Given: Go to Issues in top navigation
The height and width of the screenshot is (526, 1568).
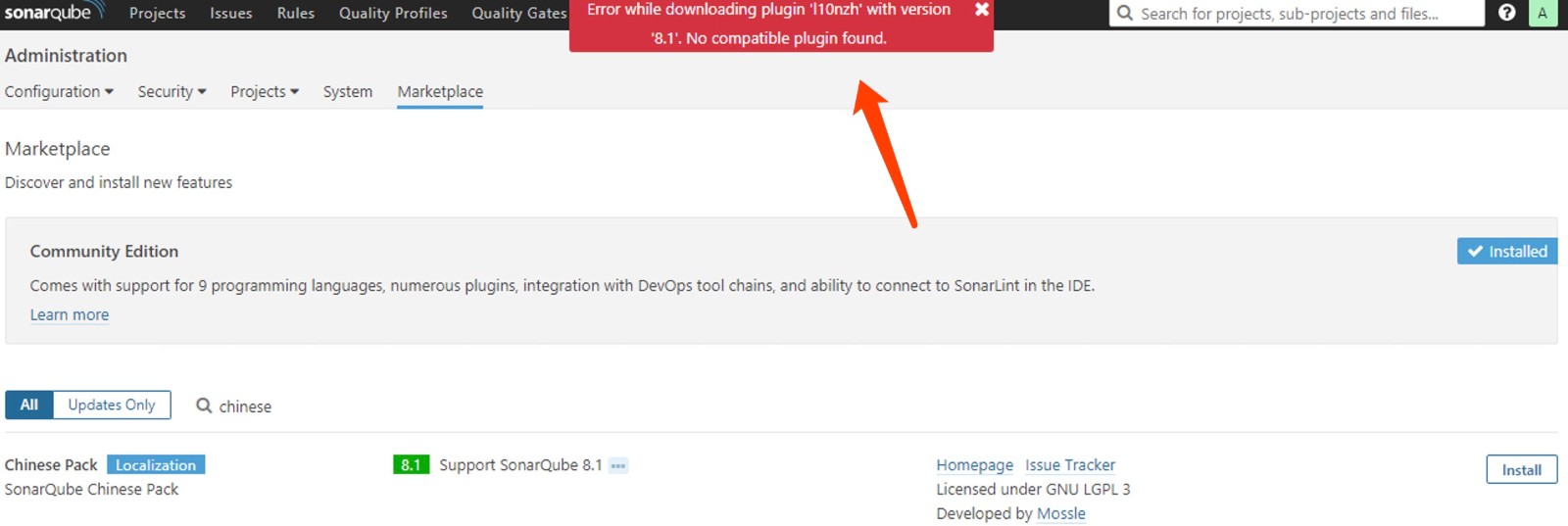Looking at the screenshot, I should pyautogui.click(x=230, y=13).
